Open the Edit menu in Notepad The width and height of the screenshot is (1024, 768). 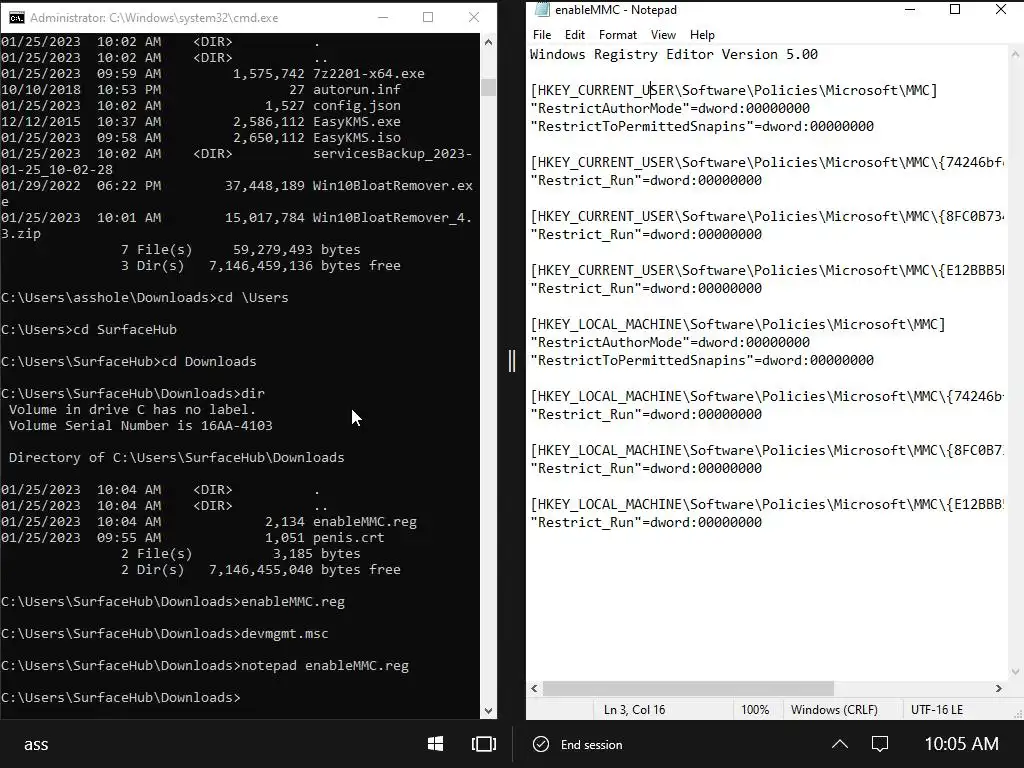[x=575, y=35]
